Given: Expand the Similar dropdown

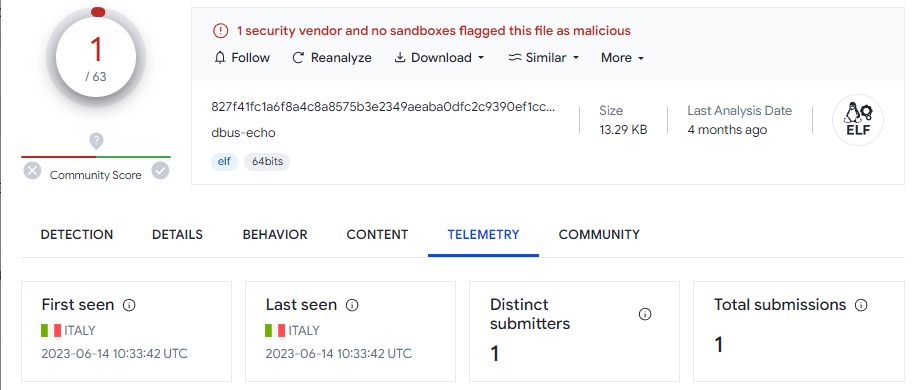Looking at the screenshot, I should (544, 57).
